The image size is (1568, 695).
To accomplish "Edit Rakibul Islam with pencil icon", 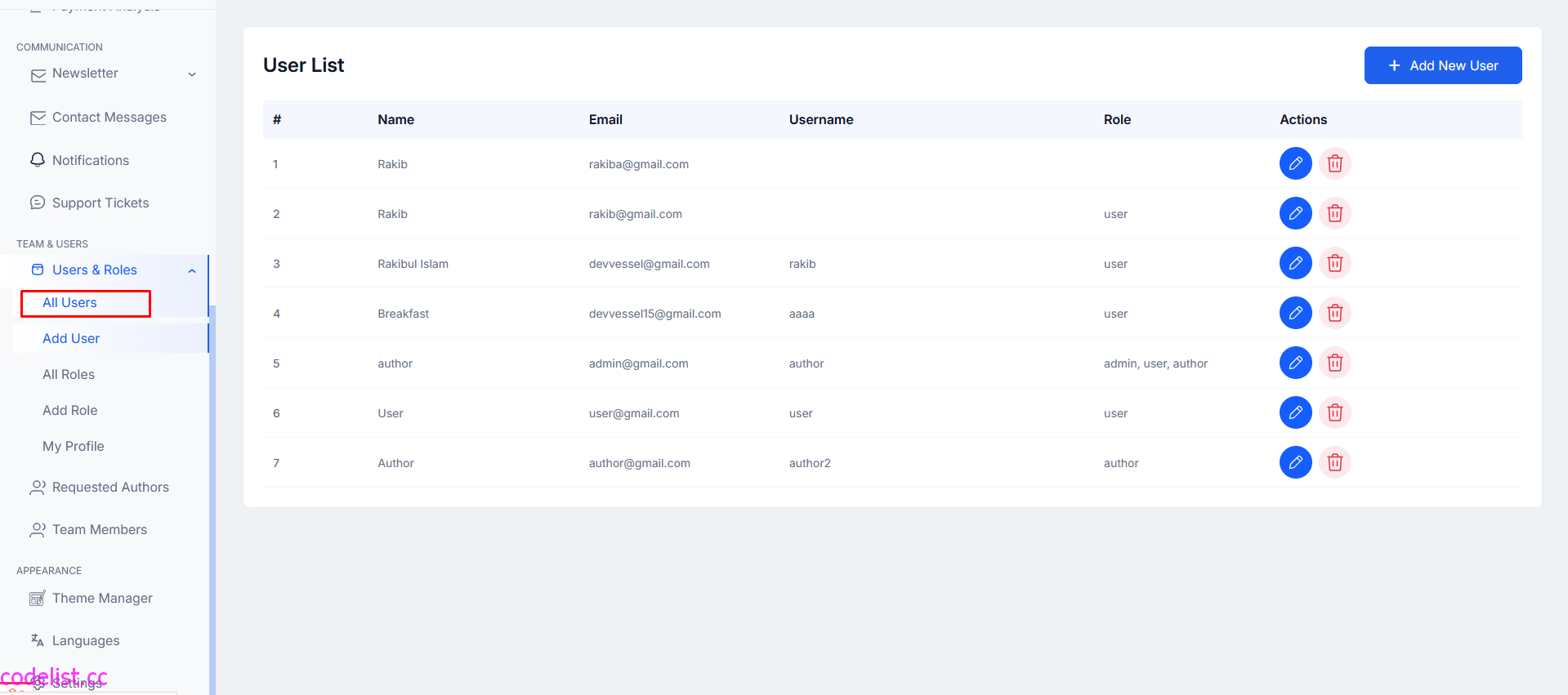I will click(x=1295, y=263).
